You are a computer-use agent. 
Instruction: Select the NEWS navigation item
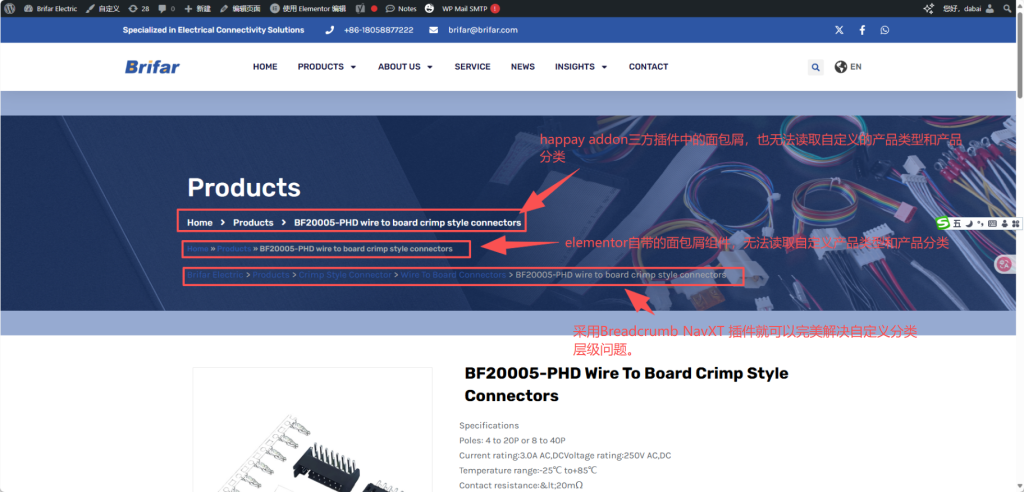(523, 67)
